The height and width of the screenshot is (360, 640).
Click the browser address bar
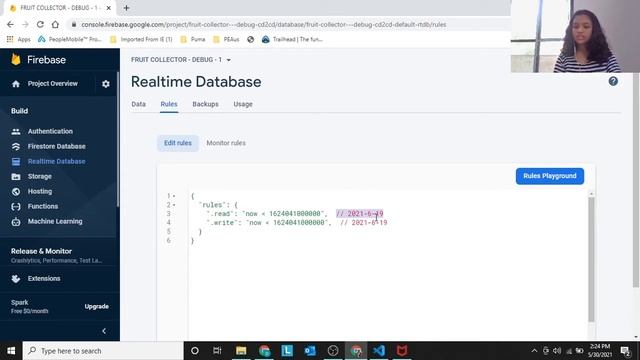(263, 24)
